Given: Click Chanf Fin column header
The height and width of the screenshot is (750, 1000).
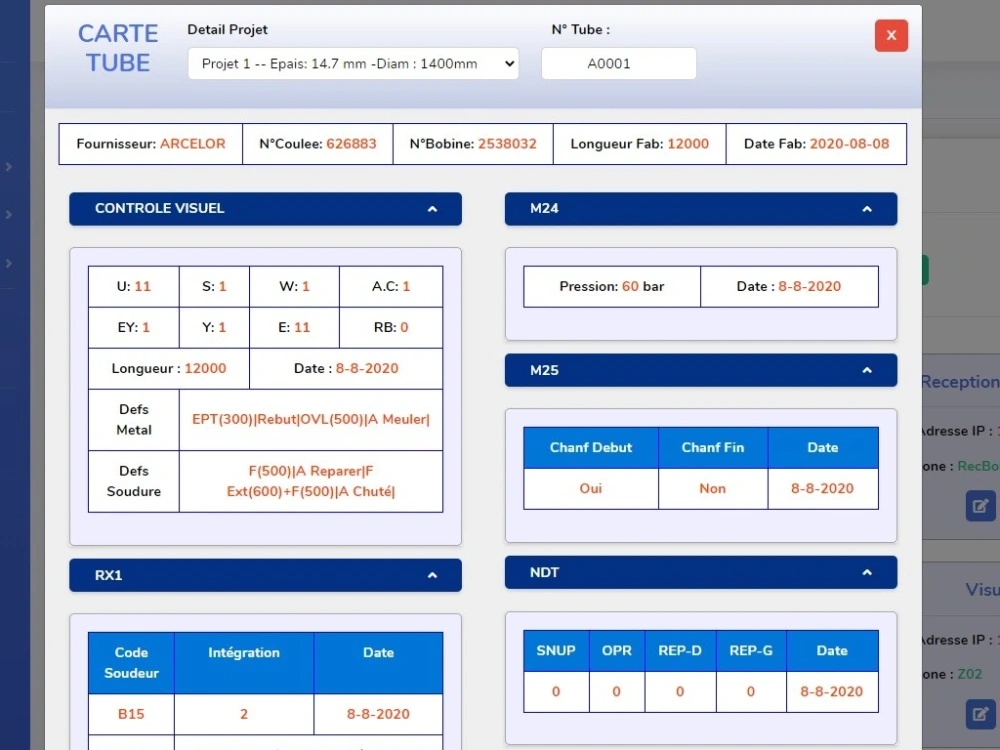Looking at the screenshot, I should [x=713, y=448].
